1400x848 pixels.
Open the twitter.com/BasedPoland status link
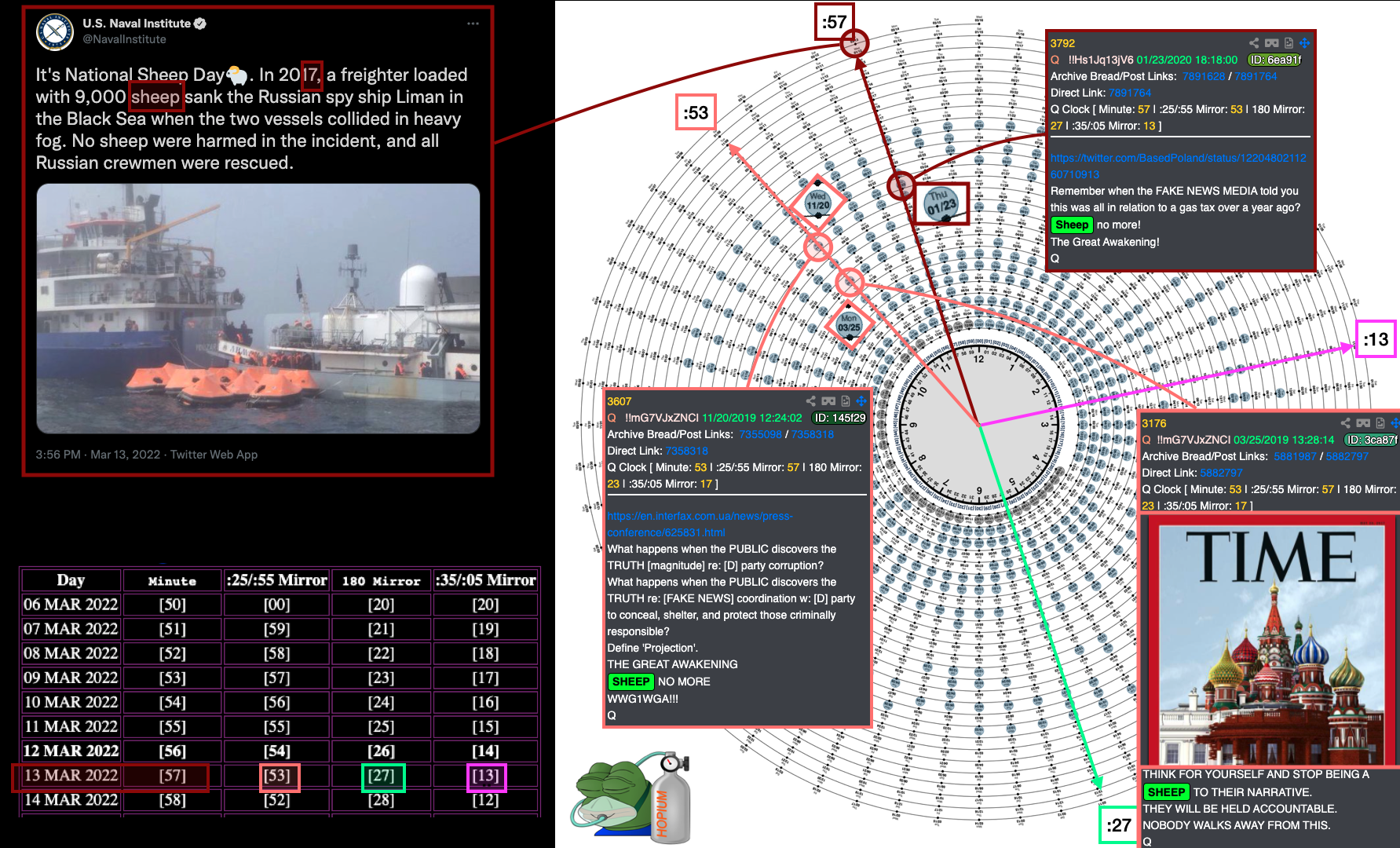pos(1179,166)
